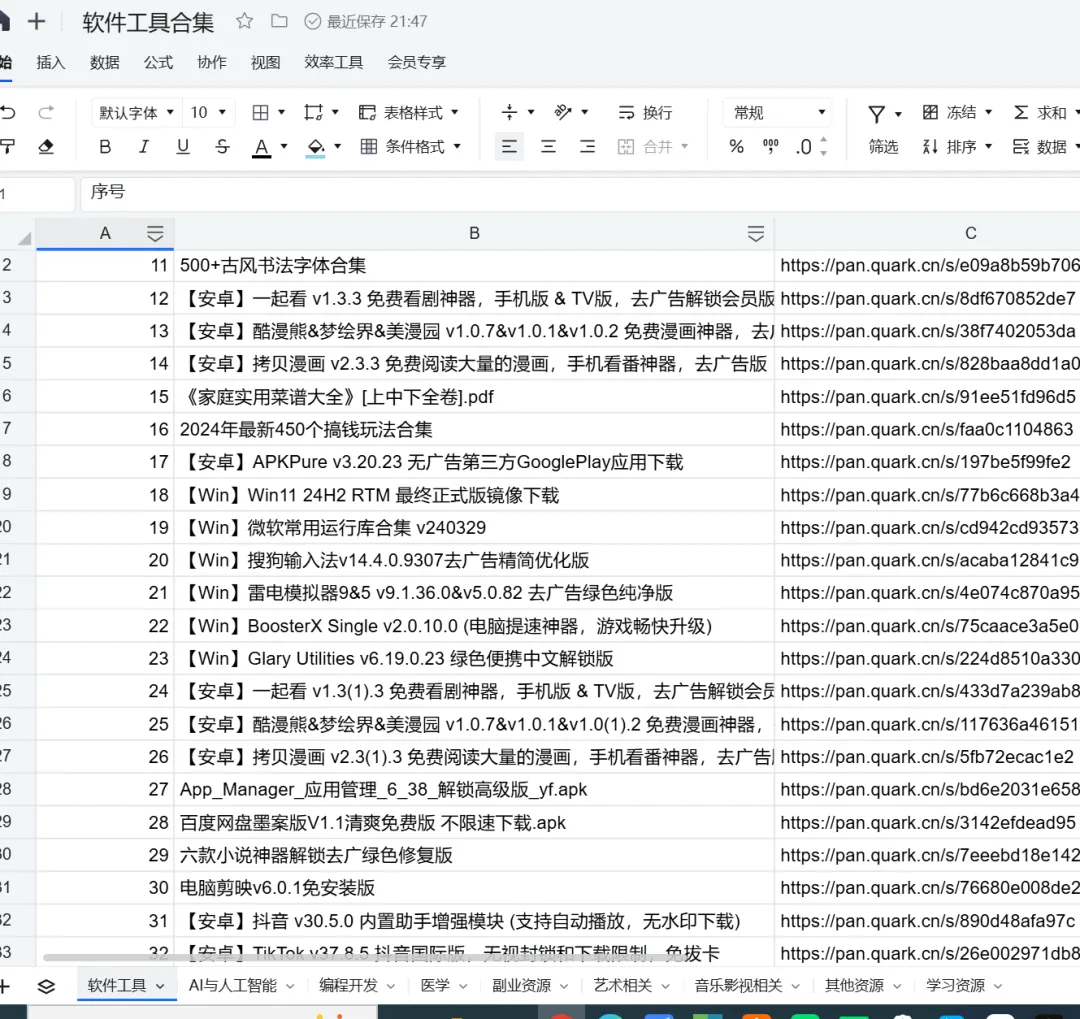Toggle strikethrough formatting

[x=222, y=147]
